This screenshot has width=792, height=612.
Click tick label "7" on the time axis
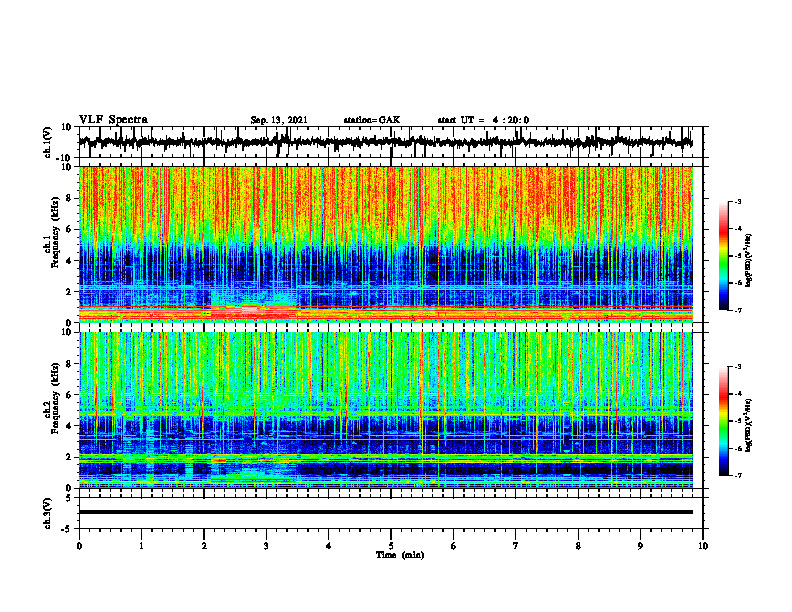point(516,546)
